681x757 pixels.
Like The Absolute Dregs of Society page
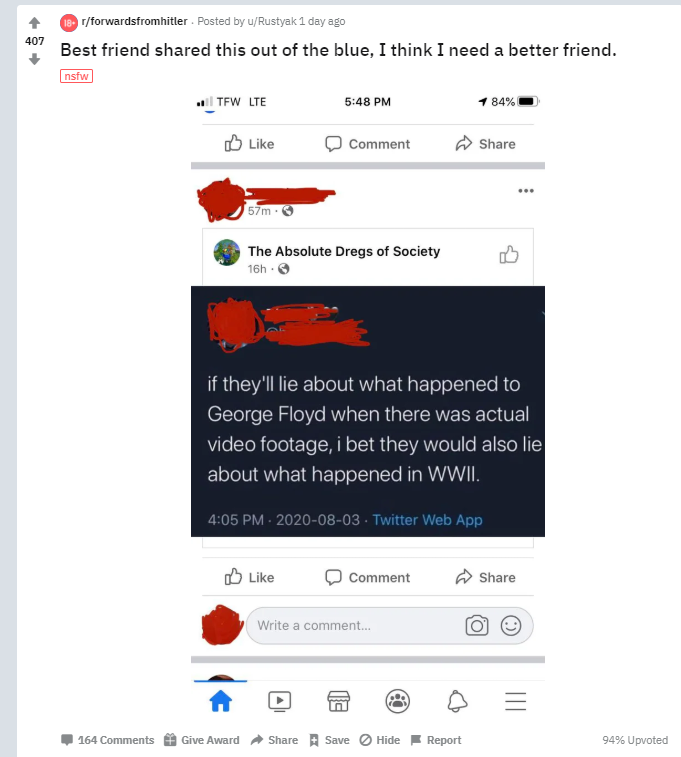tap(509, 254)
